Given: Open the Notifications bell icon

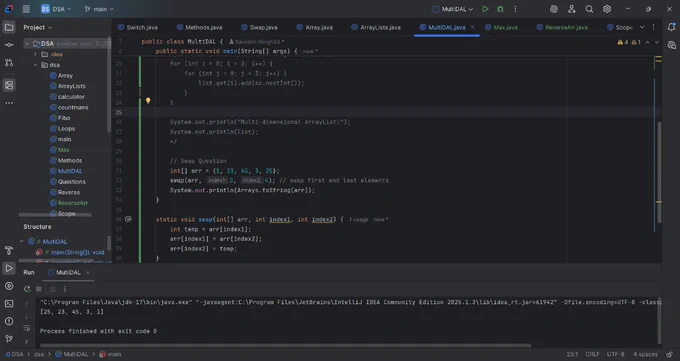Looking at the screenshot, I should point(671,27).
